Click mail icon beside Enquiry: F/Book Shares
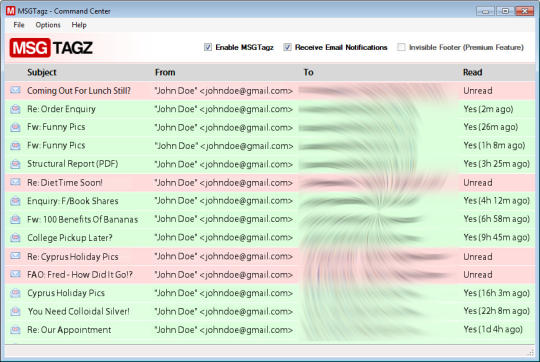Screen dimensions: 540x362 (15, 201)
